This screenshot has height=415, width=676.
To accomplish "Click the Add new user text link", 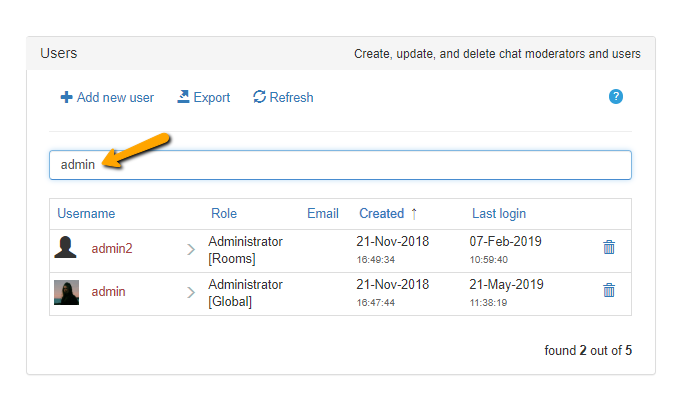I will pos(115,98).
